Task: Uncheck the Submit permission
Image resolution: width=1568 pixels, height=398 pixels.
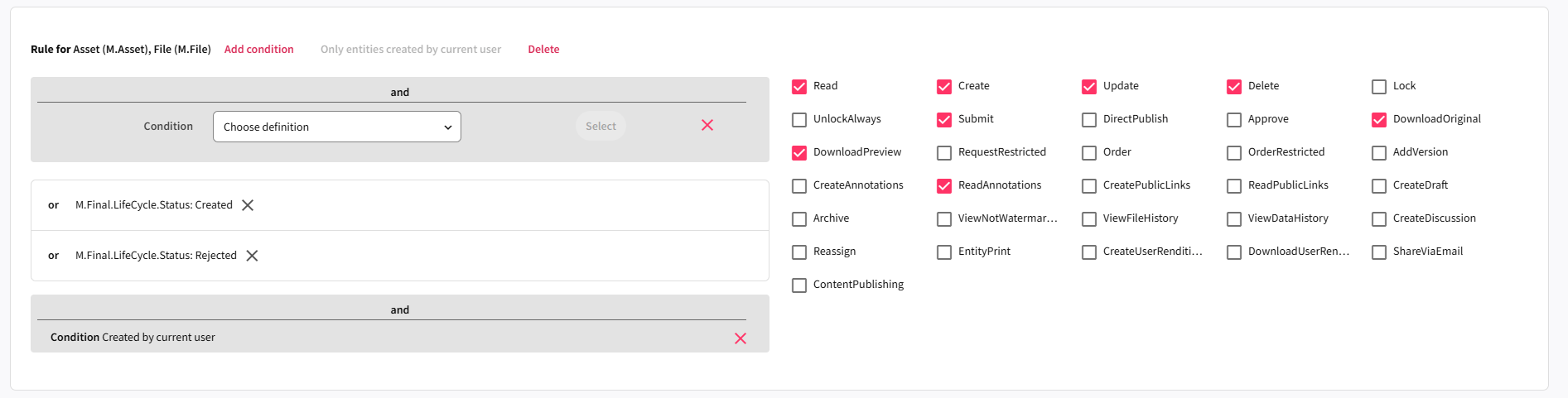Action: click(944, 120)
